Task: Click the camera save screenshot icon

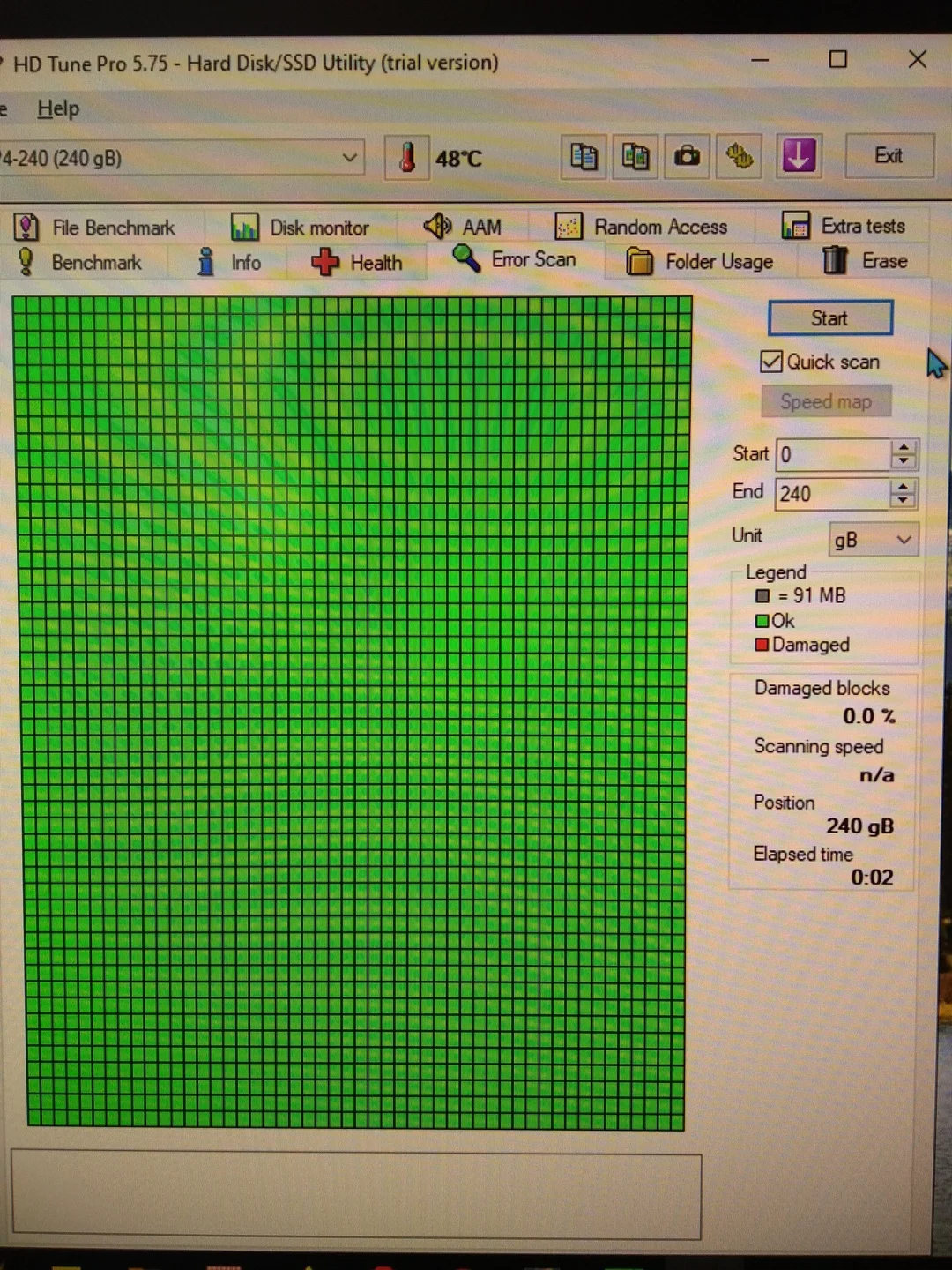Action: (687, 157)
